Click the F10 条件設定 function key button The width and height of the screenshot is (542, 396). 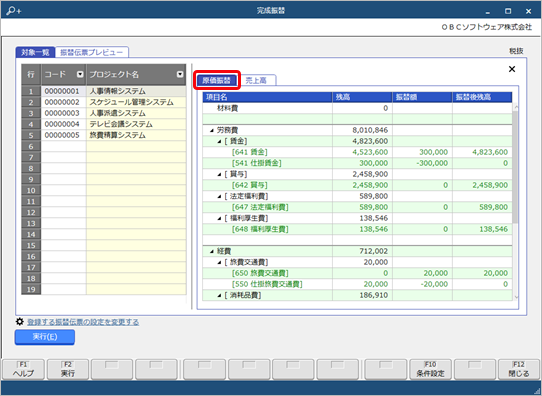[430, 369]
